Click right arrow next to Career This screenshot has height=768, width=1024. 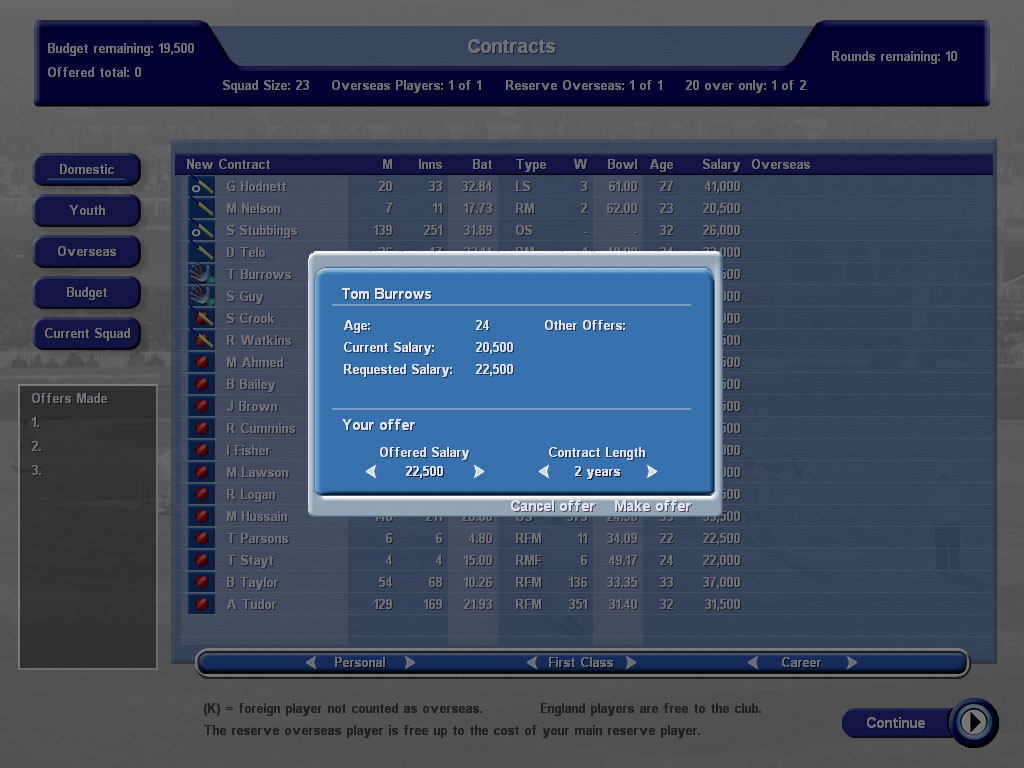(852, 663)
